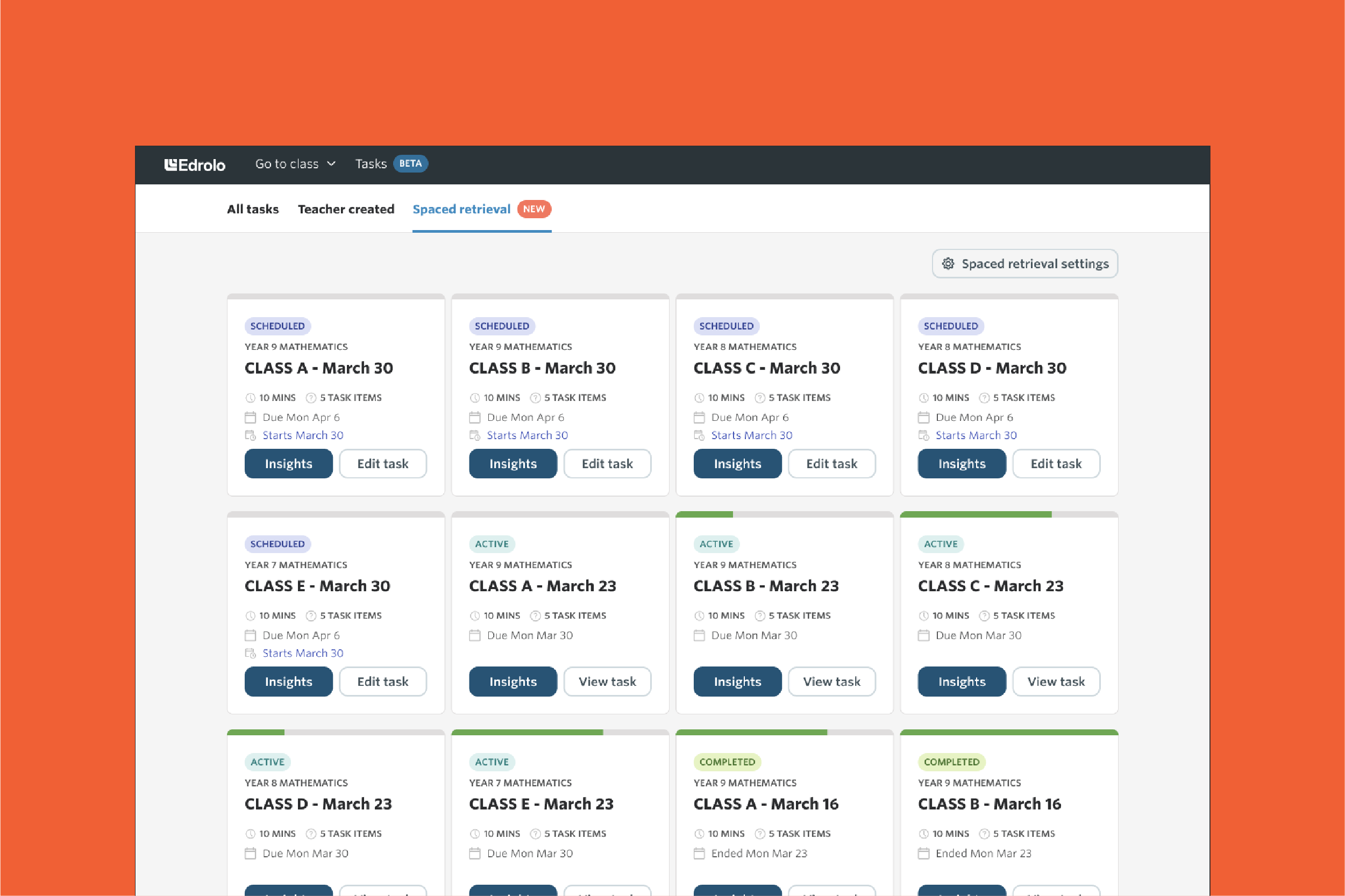Click calendar icon on CLASS A - March 16 card

699,853
